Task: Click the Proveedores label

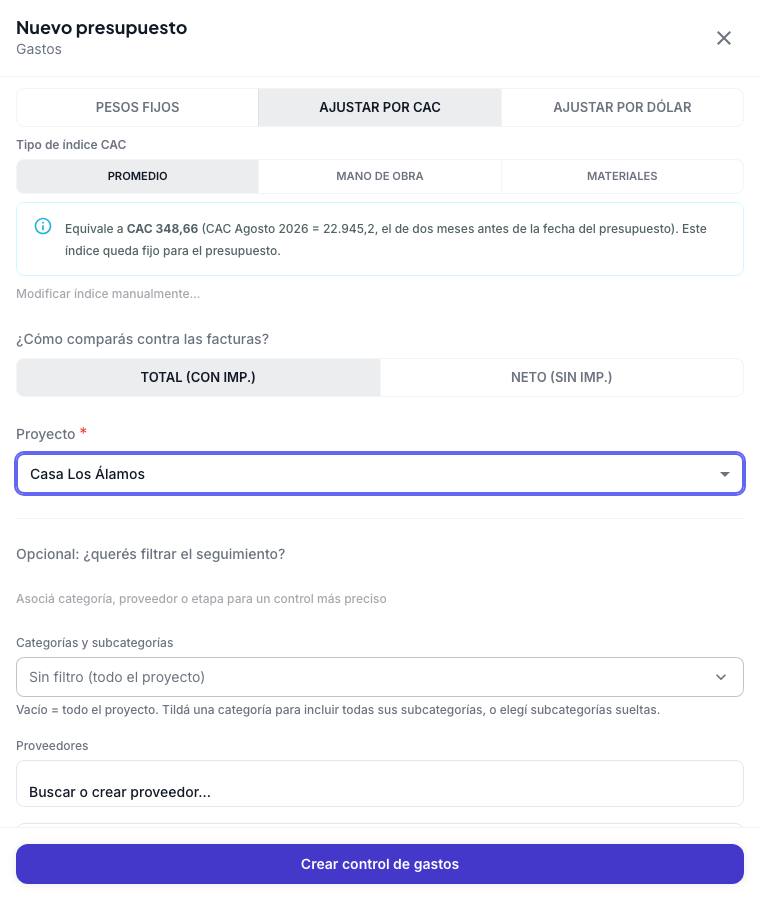Action: point(52,746)
